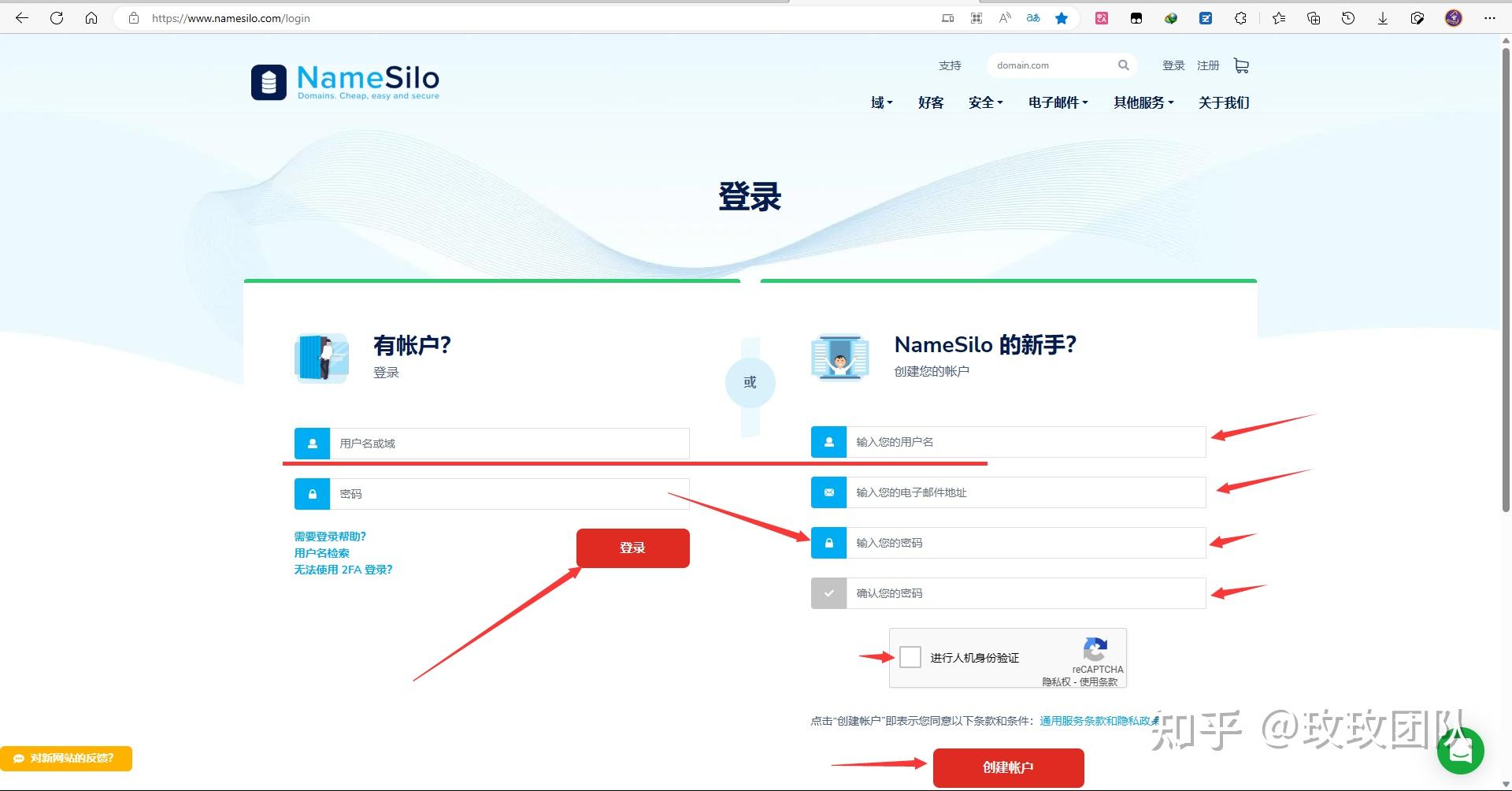Click the shopping cart icon
The image size is (1512, 791).
1241,65
